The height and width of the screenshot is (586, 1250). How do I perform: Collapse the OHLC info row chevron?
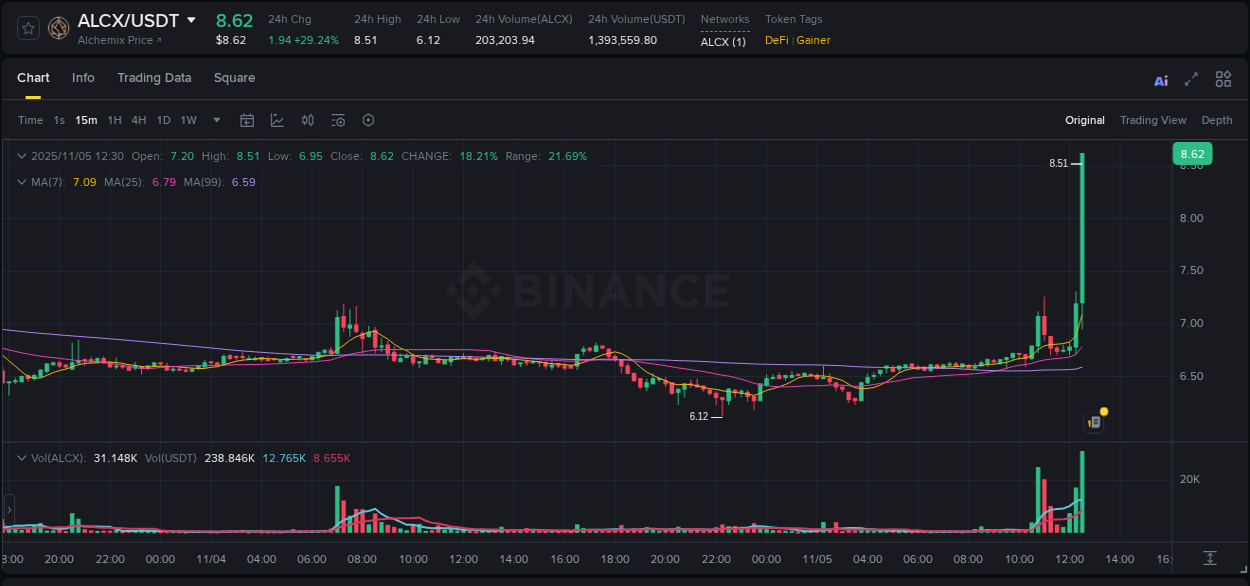[x=21, y=156]
